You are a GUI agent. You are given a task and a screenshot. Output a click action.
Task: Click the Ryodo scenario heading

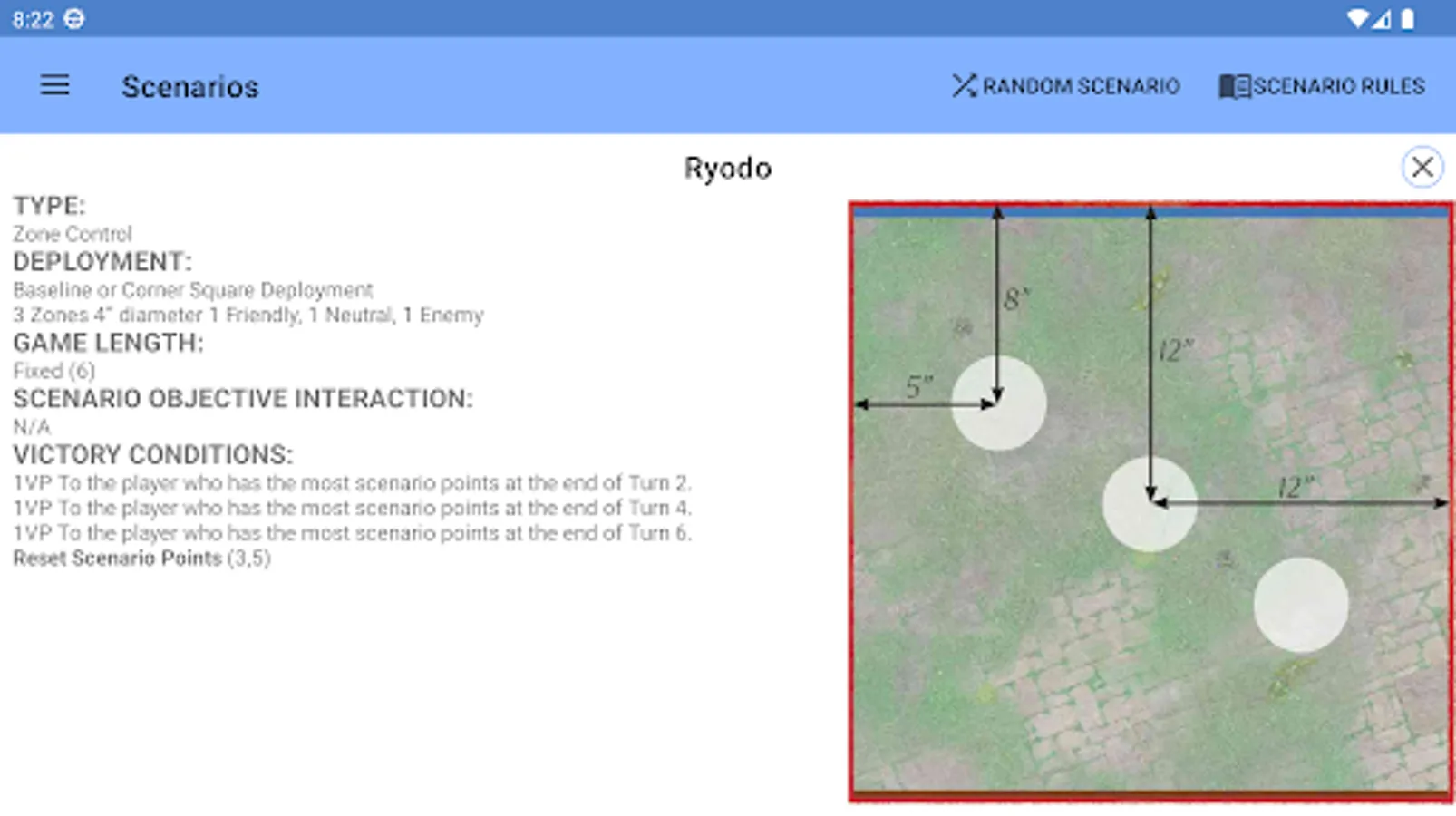click(x=727, y=169)
